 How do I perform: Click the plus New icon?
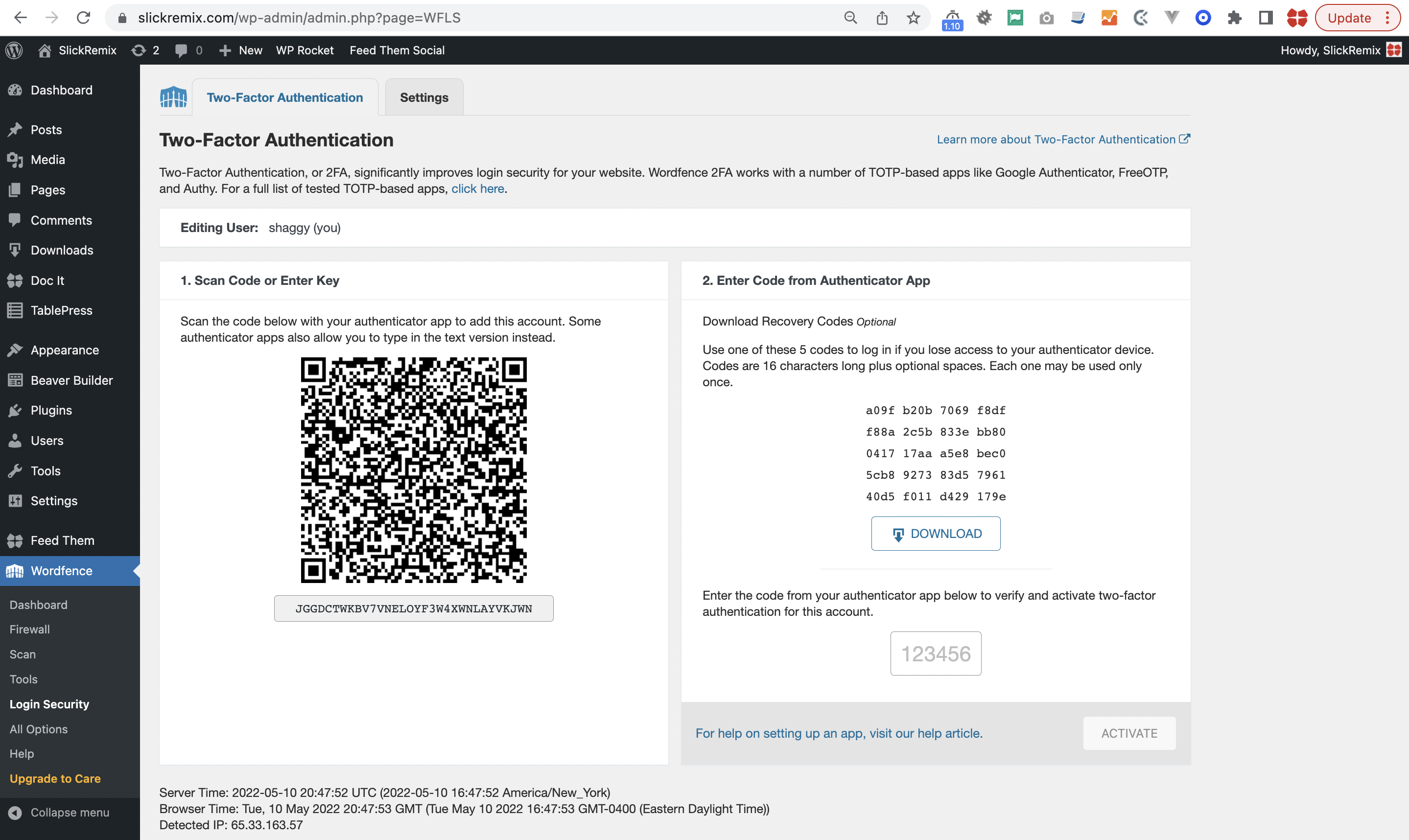(225, 50)
